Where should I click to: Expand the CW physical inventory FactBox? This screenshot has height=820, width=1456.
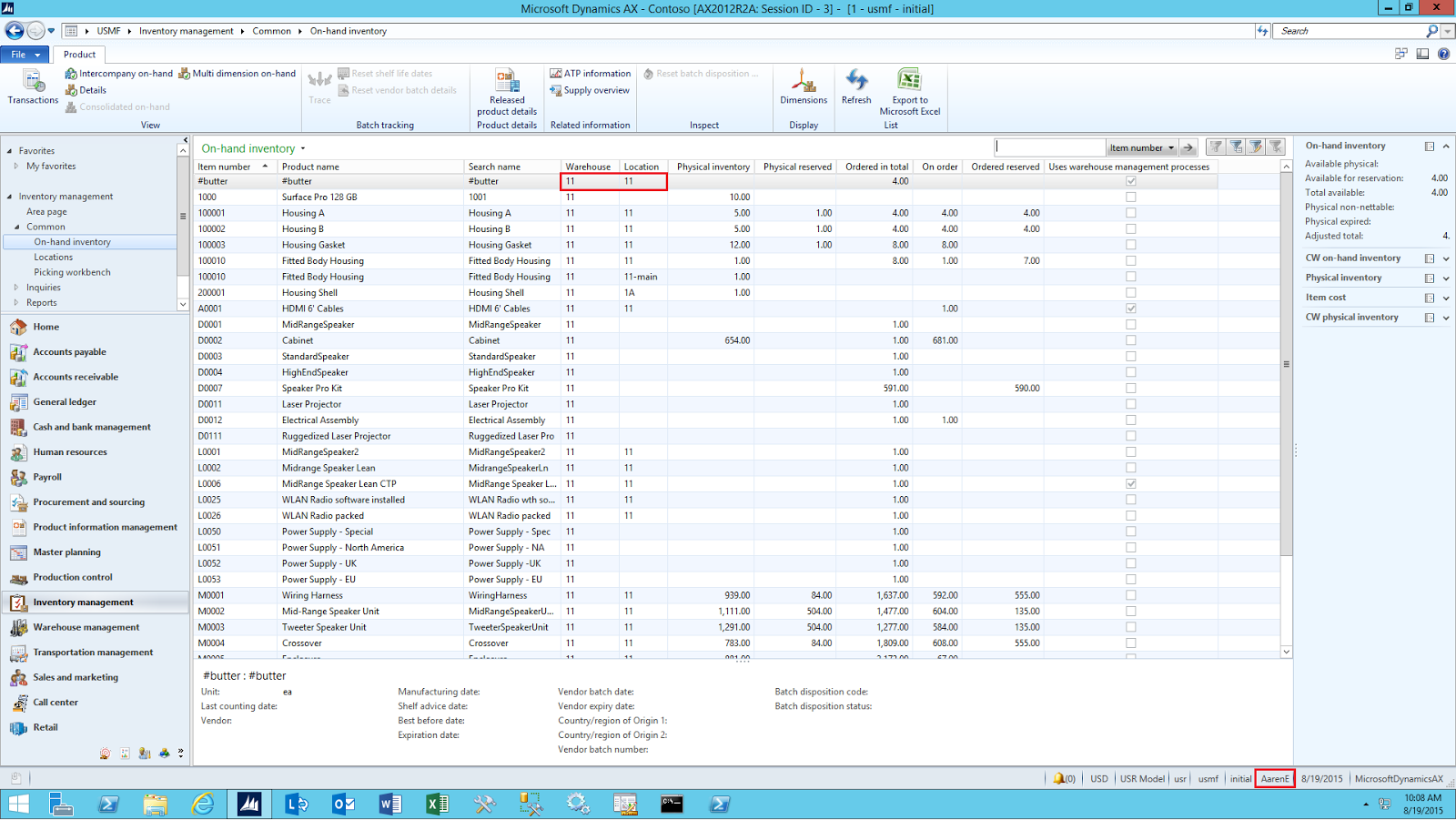click(1446, 319)
